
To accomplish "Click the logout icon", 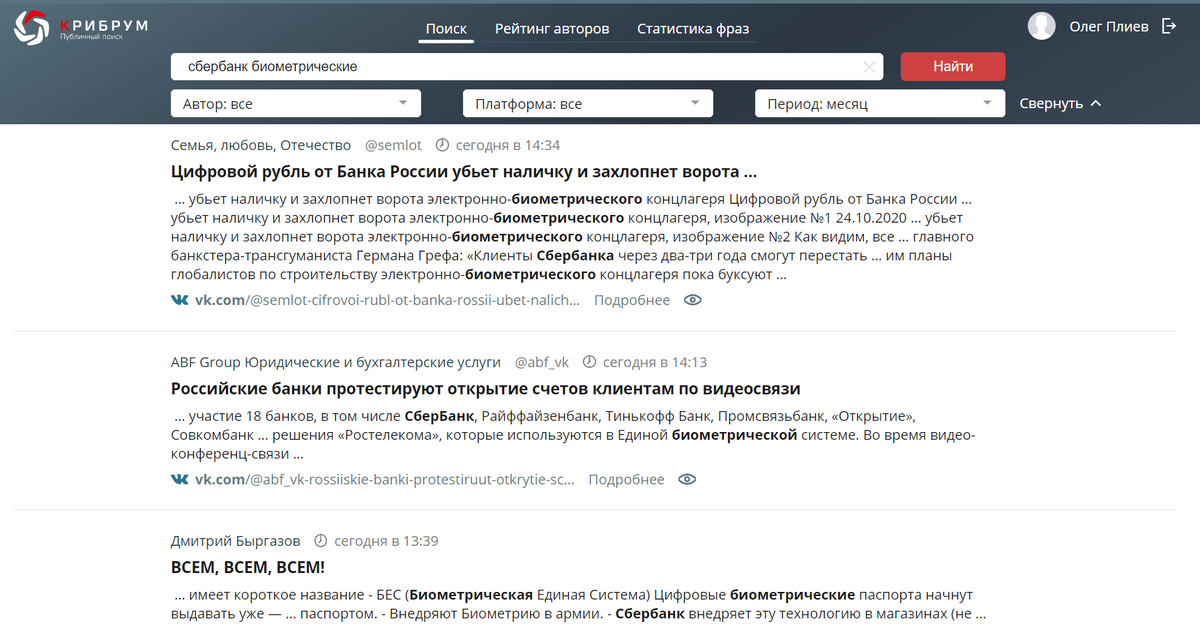I will (x=1169, y=27).
